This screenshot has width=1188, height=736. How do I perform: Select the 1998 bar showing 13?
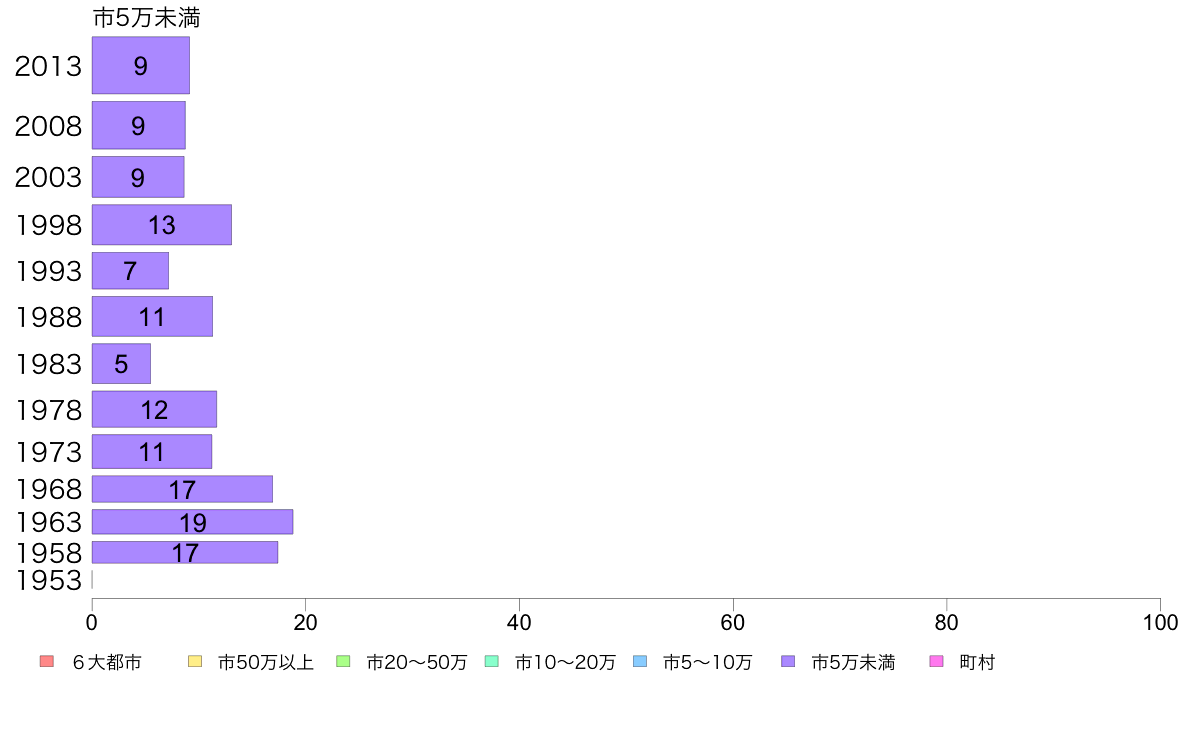pos(162,224)
